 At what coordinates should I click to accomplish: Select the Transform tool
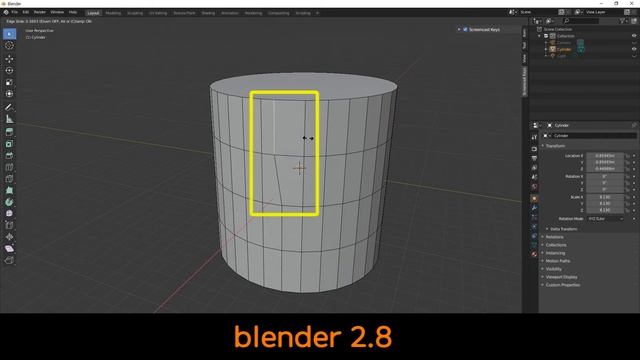coord(9,94)
